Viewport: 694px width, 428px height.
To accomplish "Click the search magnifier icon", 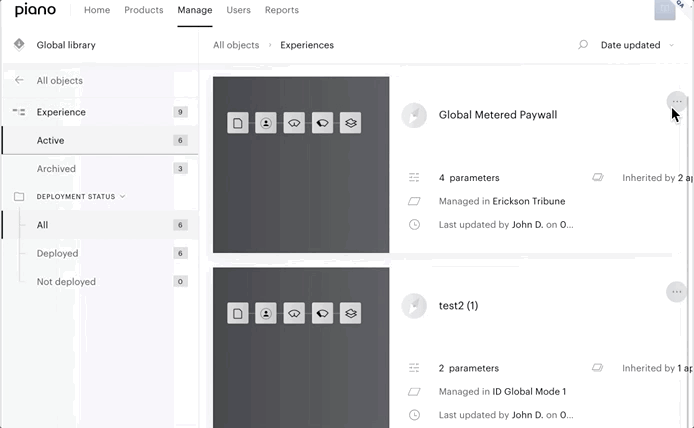I will click(x=583, y=45).
